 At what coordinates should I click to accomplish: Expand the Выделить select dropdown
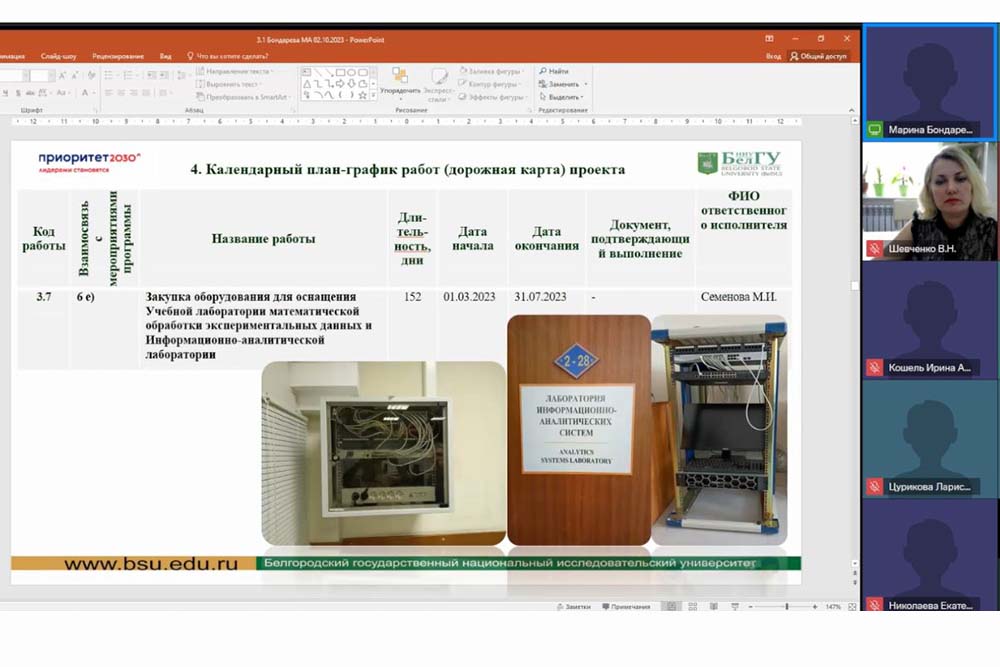(564, 97)
